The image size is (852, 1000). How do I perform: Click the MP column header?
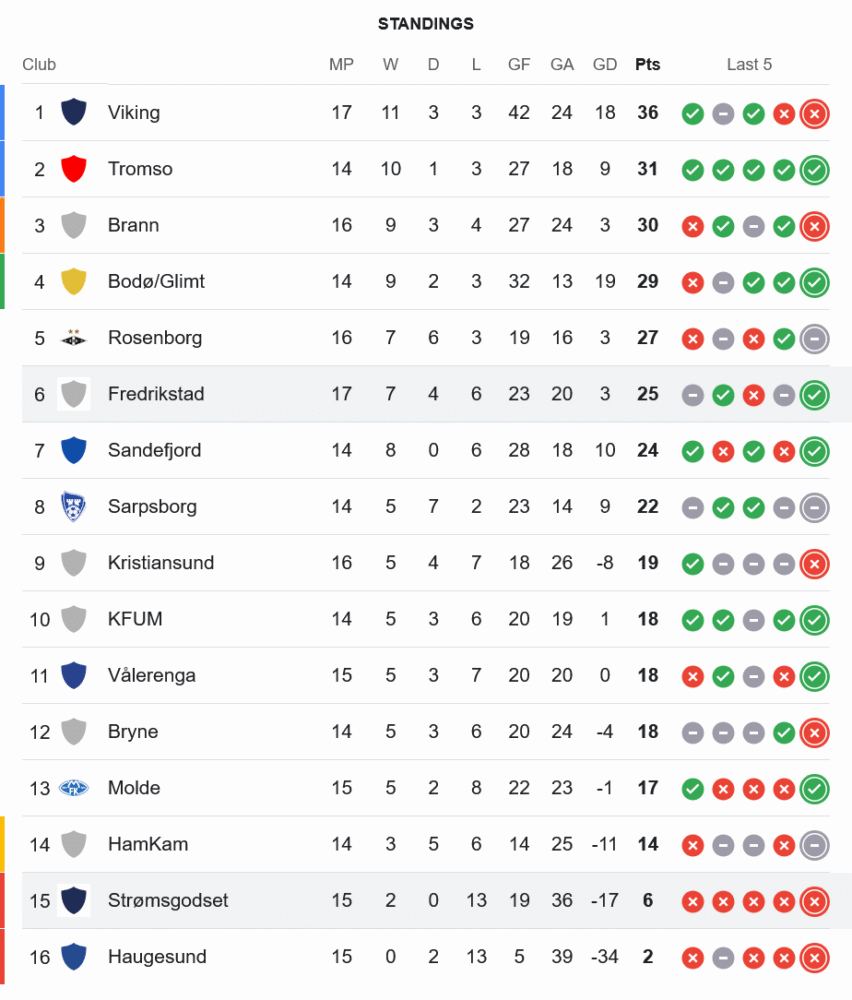342,65
